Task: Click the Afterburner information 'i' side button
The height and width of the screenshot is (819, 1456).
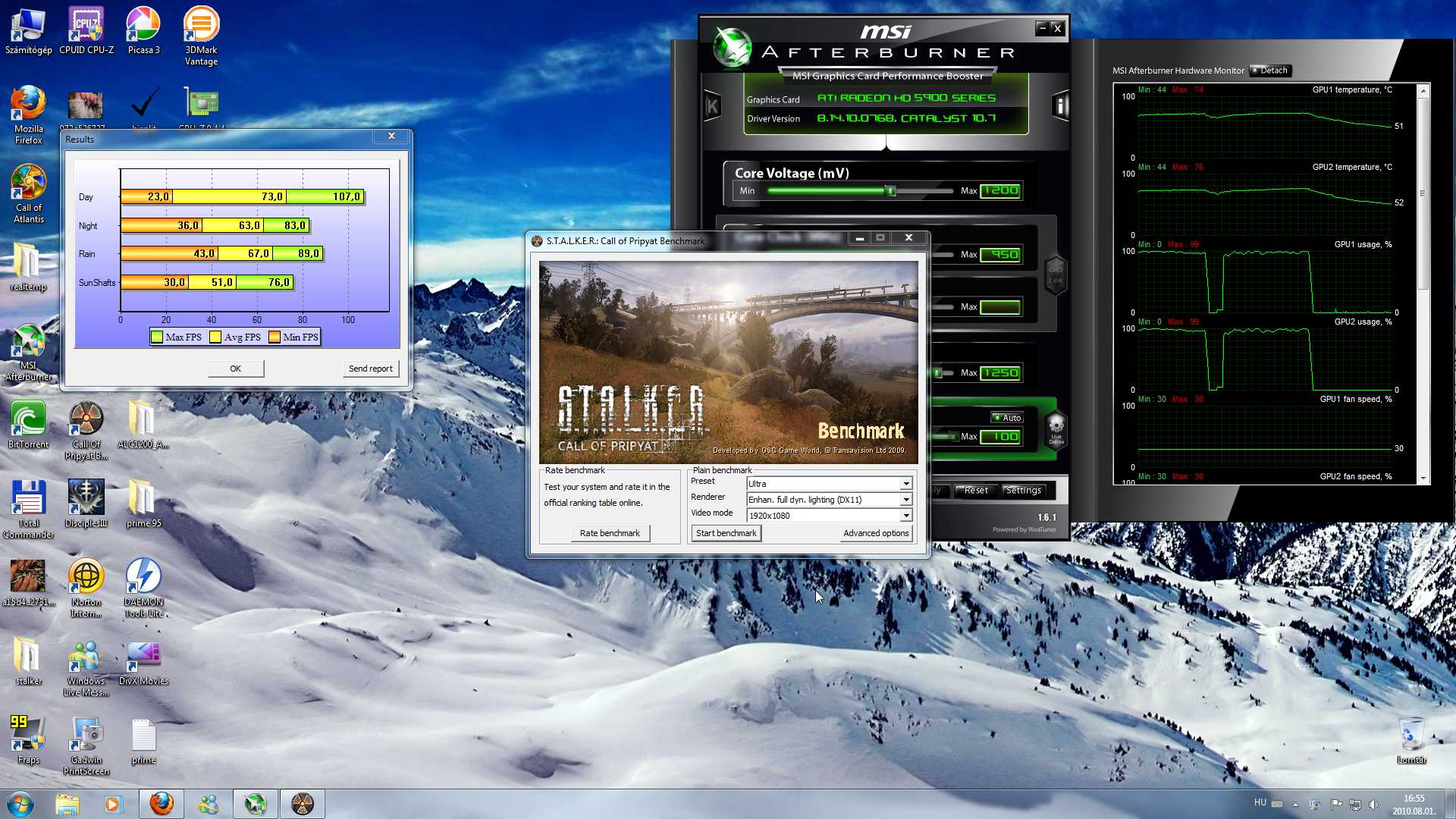Action: tap(1061, 105)
